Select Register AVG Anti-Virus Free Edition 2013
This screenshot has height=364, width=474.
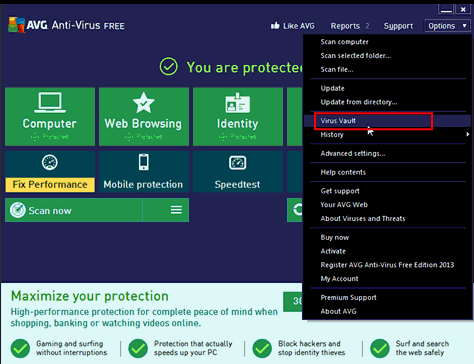pos(387,265)
